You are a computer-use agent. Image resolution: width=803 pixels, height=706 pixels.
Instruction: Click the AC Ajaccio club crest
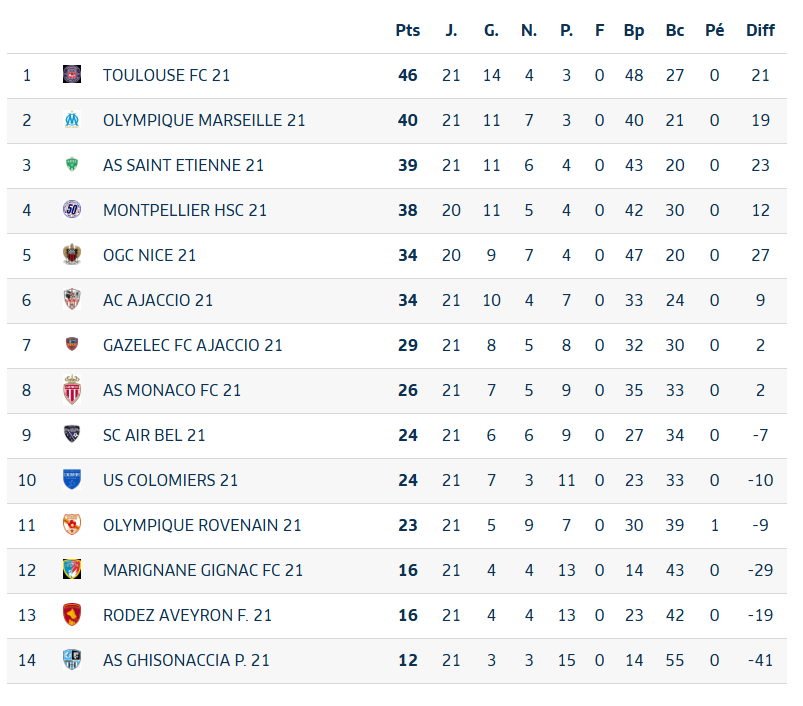[72, 299]
